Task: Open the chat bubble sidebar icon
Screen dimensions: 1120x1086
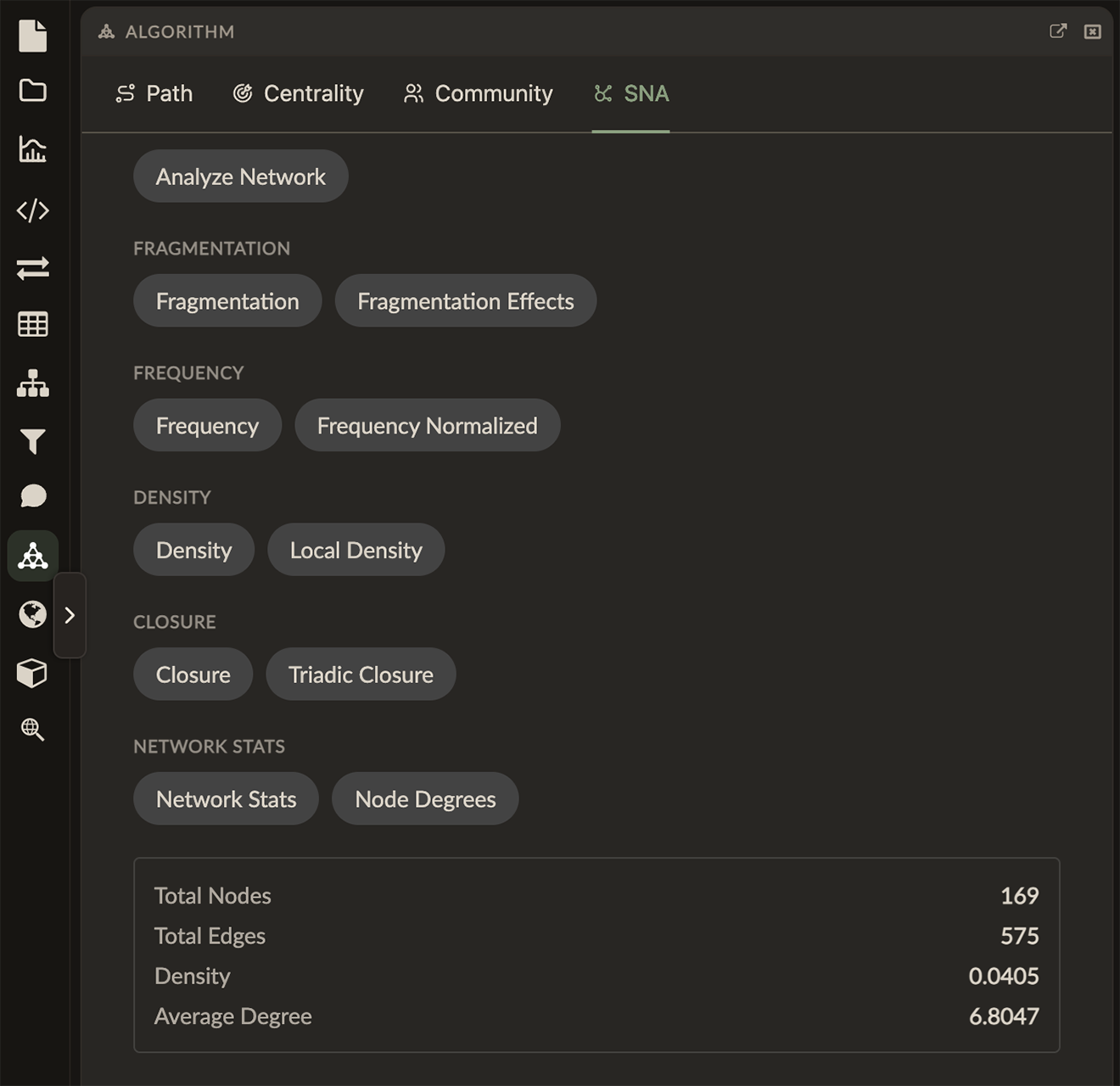Action: tap(32, 495)
